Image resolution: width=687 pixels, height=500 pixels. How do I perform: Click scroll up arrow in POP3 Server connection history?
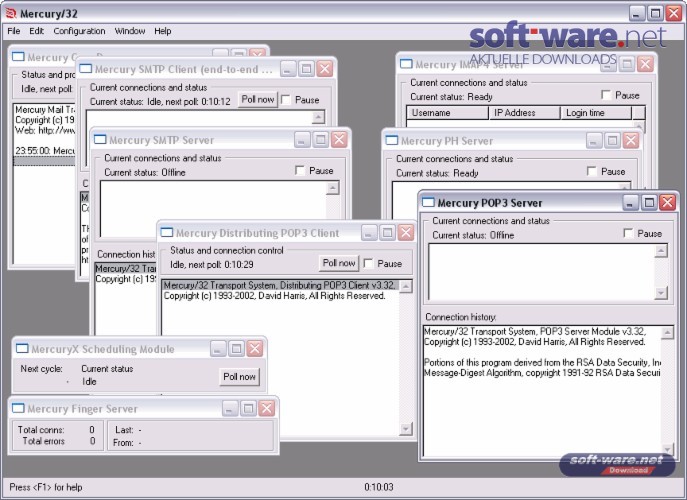(x=667, y=333)
